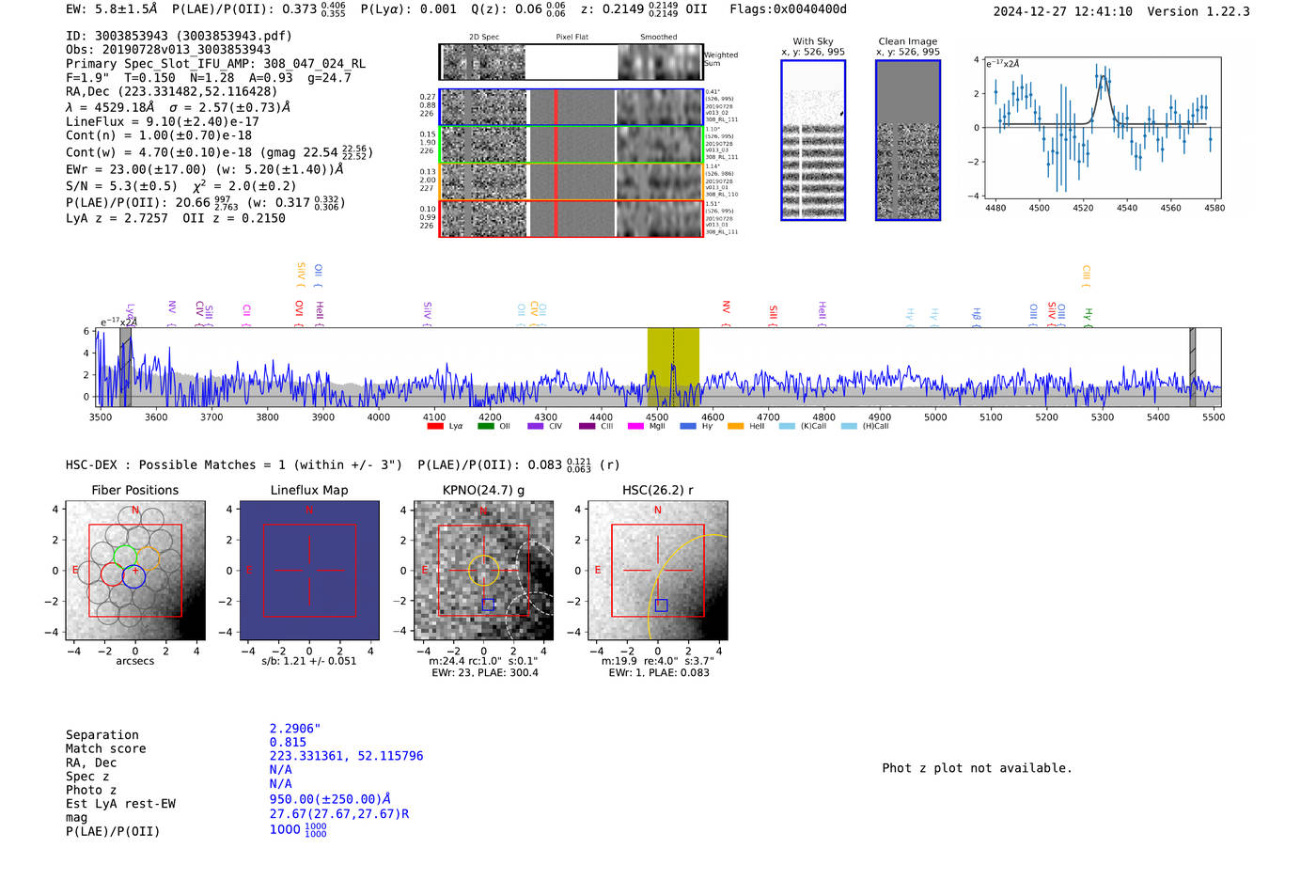This screenshot has width=1316, height=896.
Task: Select the With Sky detector image
Action: click(813, 140)
